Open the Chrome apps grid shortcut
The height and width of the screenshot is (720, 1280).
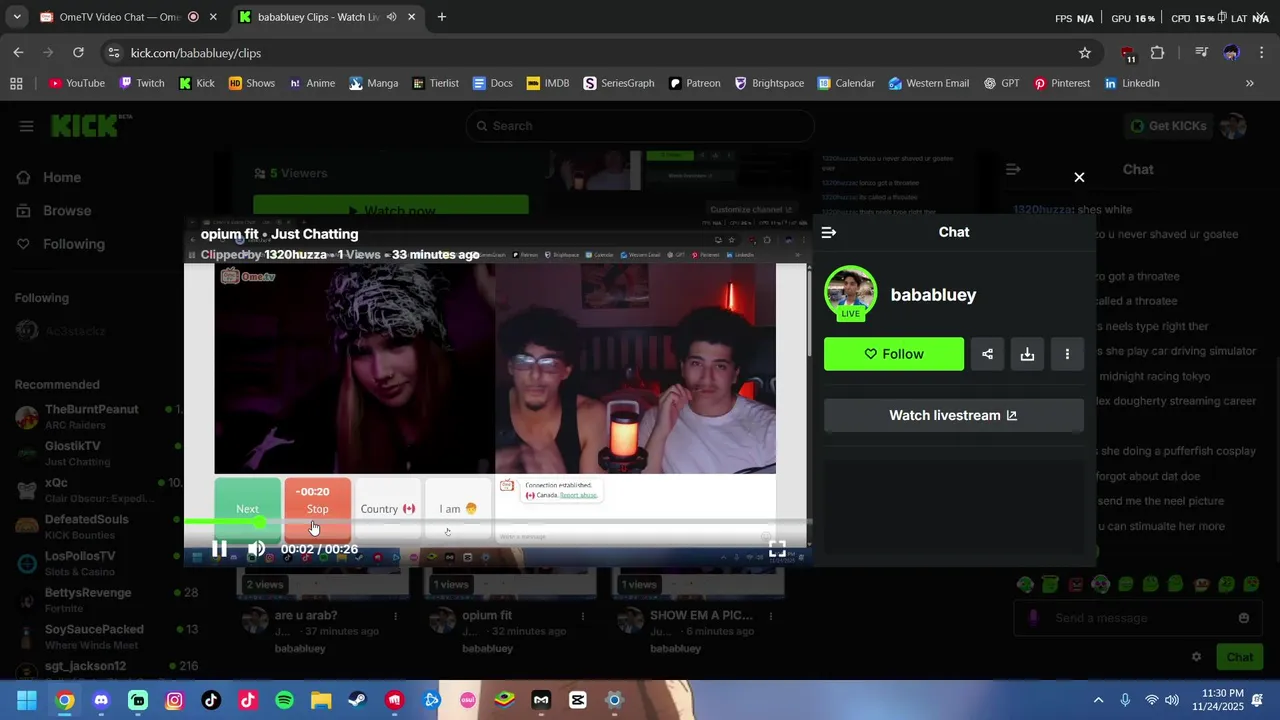pyautogui.click(x=16, y=84)
